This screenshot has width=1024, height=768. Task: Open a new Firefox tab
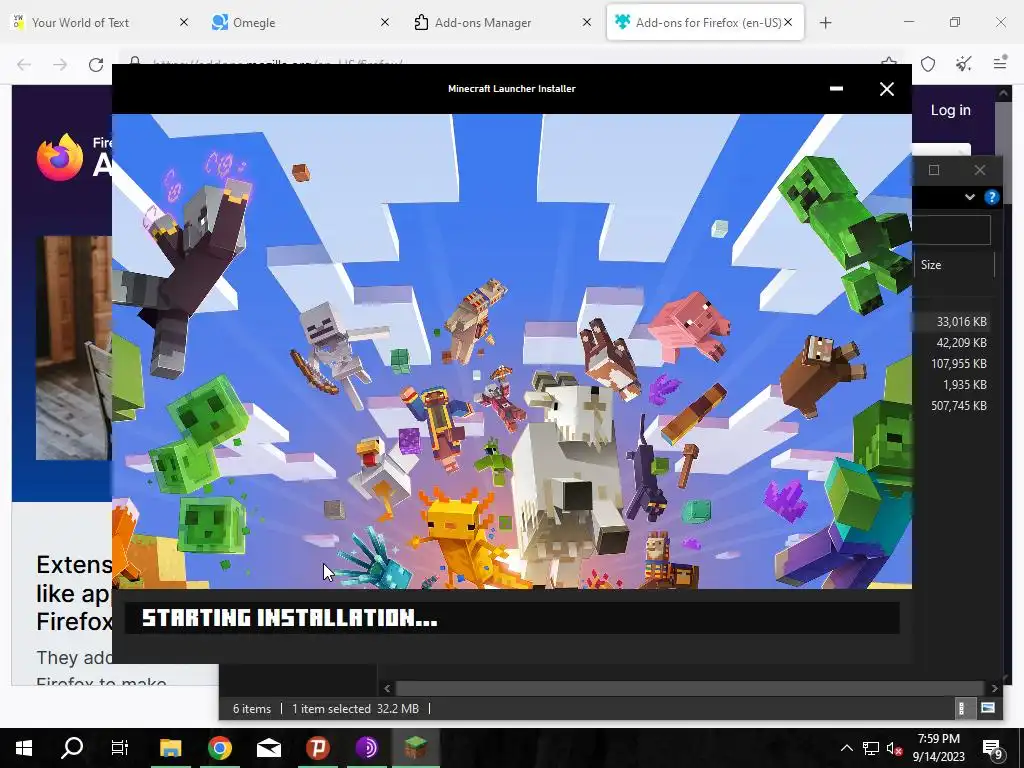coord(825,23)
